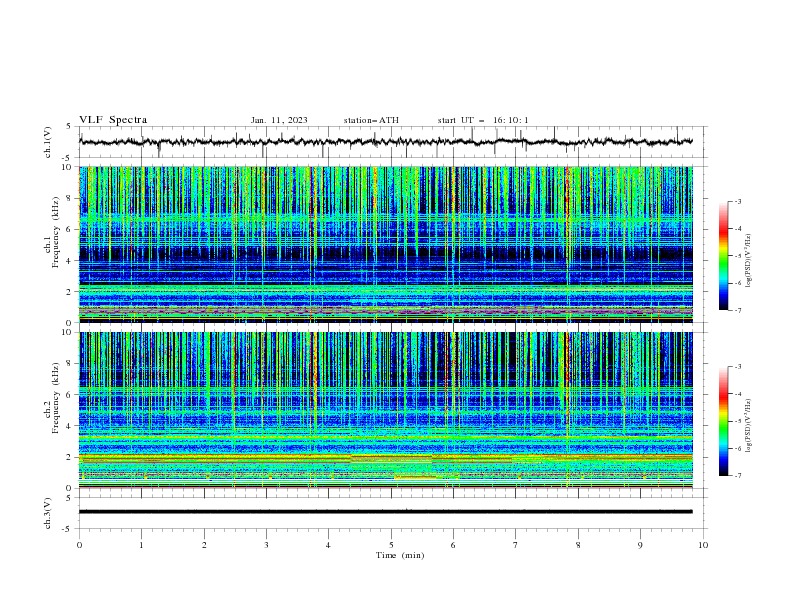
Task: Click the ch.1 color bar log(PSD) label
Action: (748, 260)
